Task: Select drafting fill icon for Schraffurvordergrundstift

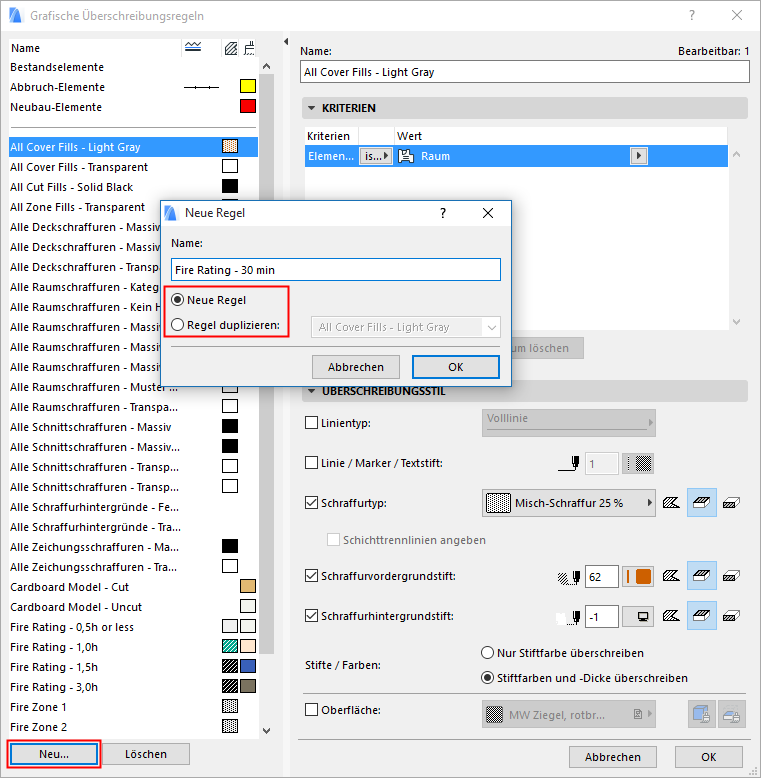Action: point(731,576)
